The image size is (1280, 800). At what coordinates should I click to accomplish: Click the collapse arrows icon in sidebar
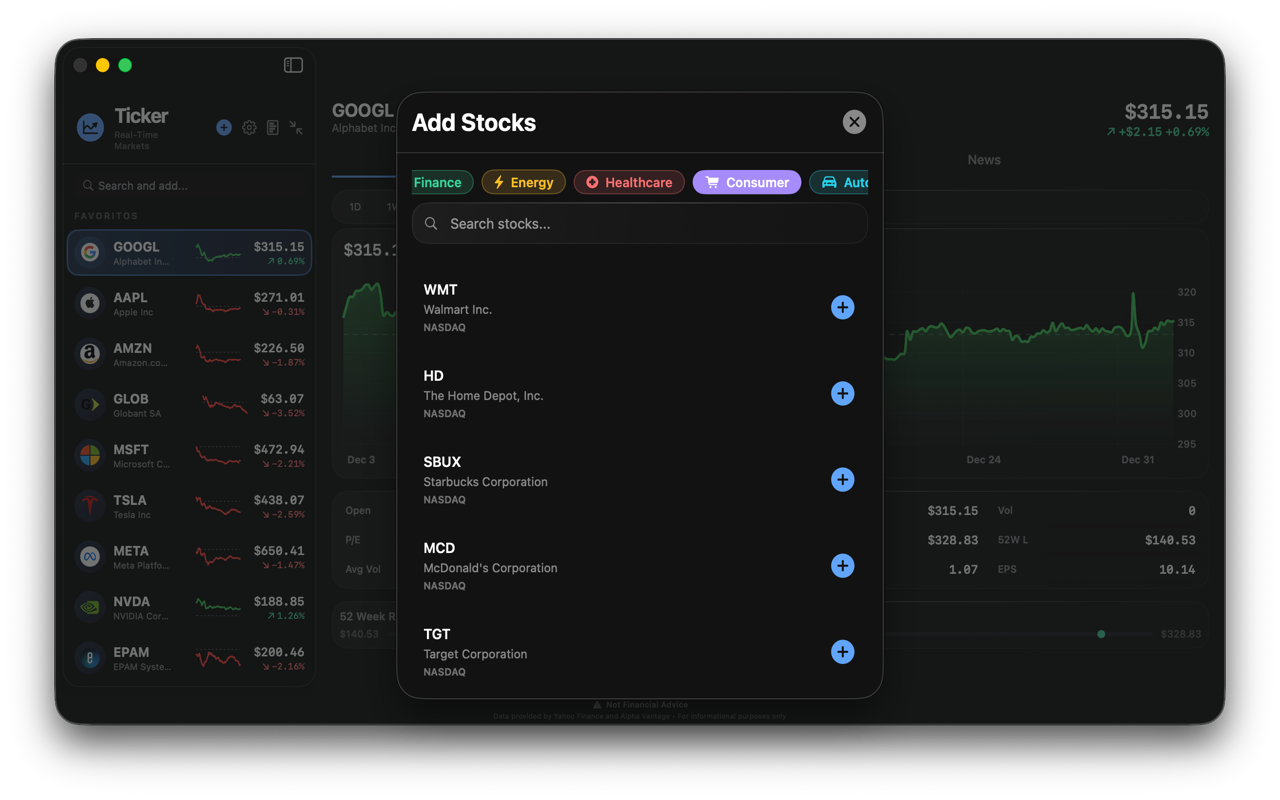(296, 127)
